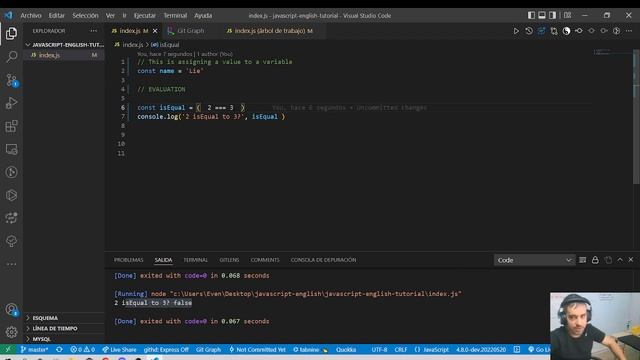Switch to CONSOLA DE DEPURACIÓN tab
Image resolution: width=640 pixels, height=360 pixels.
tap(323, 260)
